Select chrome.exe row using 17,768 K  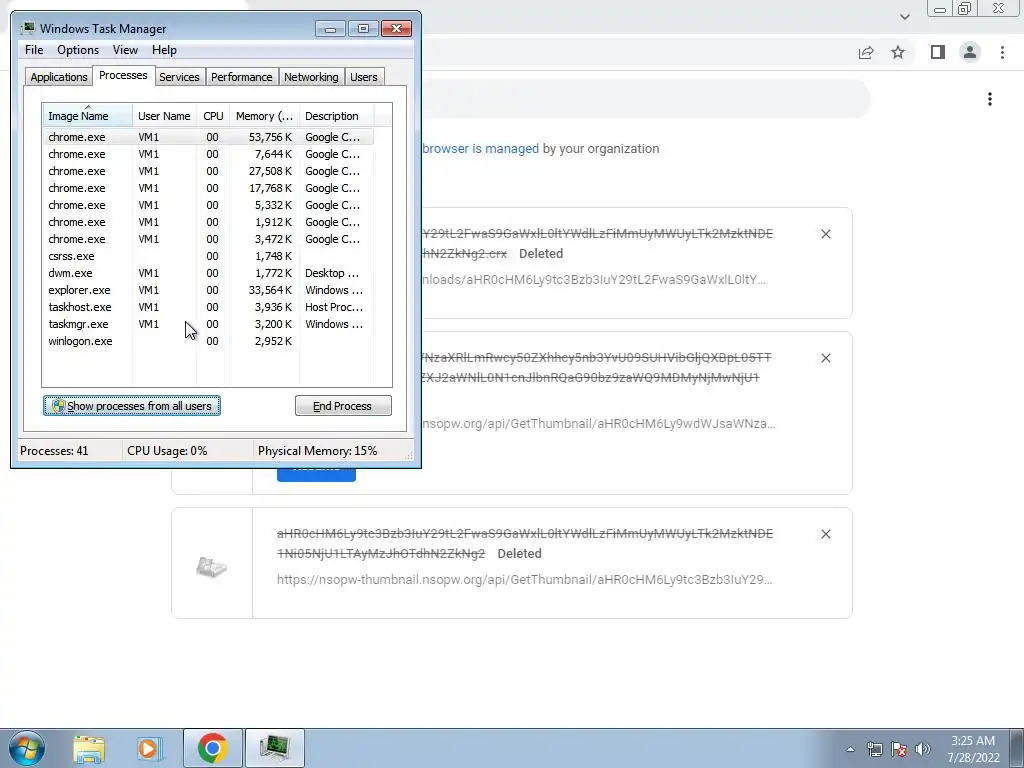208,188
